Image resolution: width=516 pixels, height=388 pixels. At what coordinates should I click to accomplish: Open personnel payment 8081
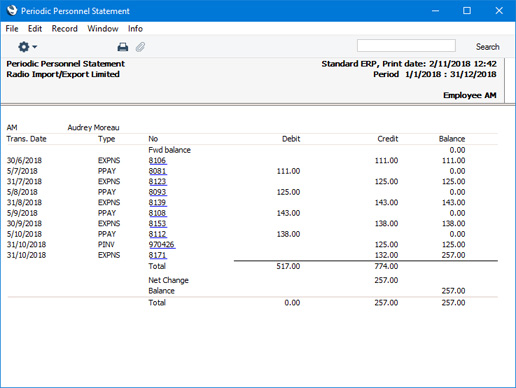coord(157,171)
